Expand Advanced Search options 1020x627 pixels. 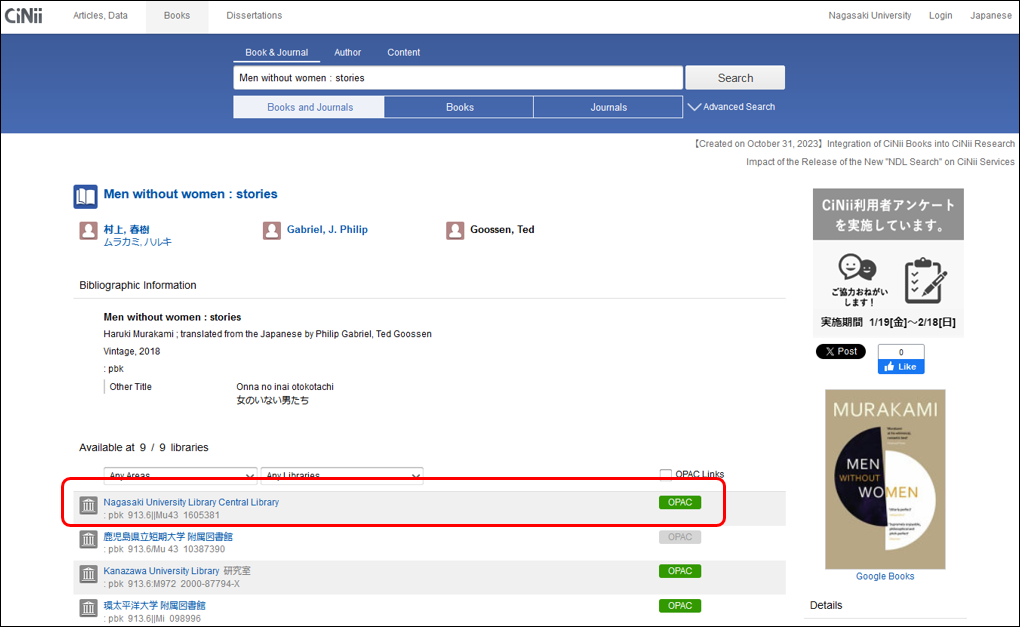[732, 107]
